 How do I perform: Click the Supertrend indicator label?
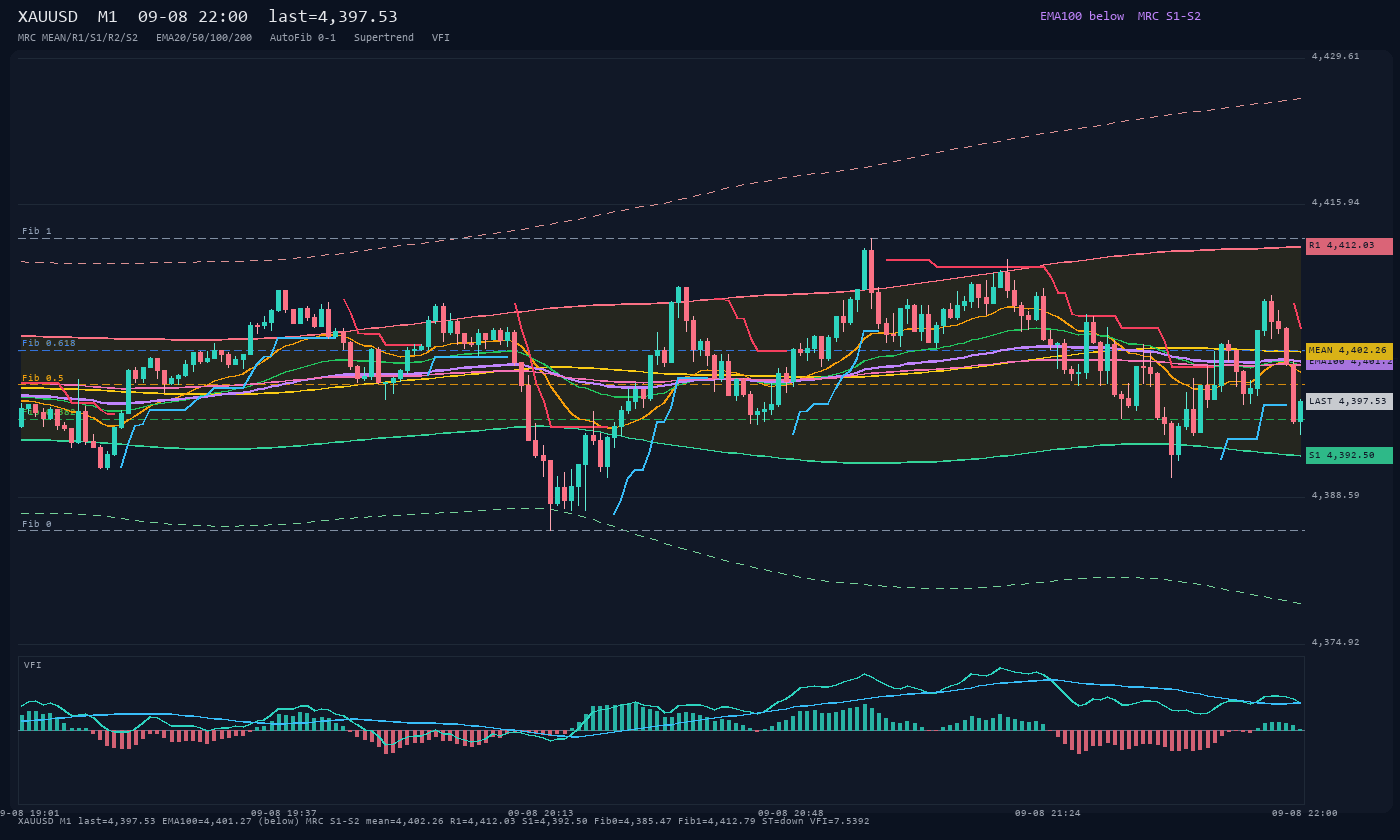[x=384, y=37]
